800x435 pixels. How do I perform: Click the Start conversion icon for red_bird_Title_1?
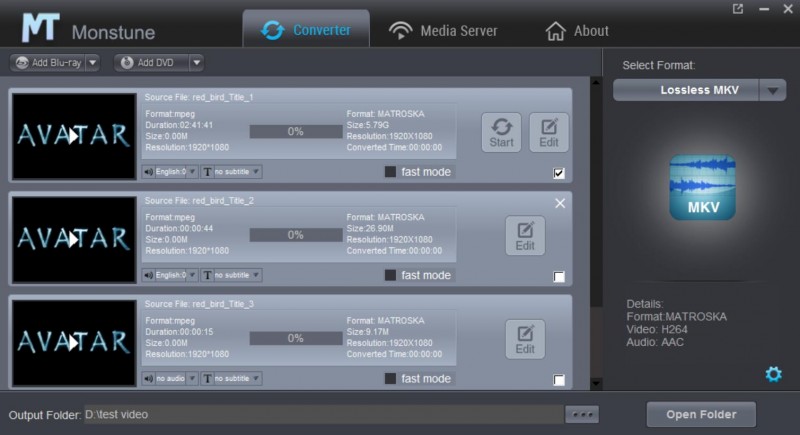(x=501, y=132)
